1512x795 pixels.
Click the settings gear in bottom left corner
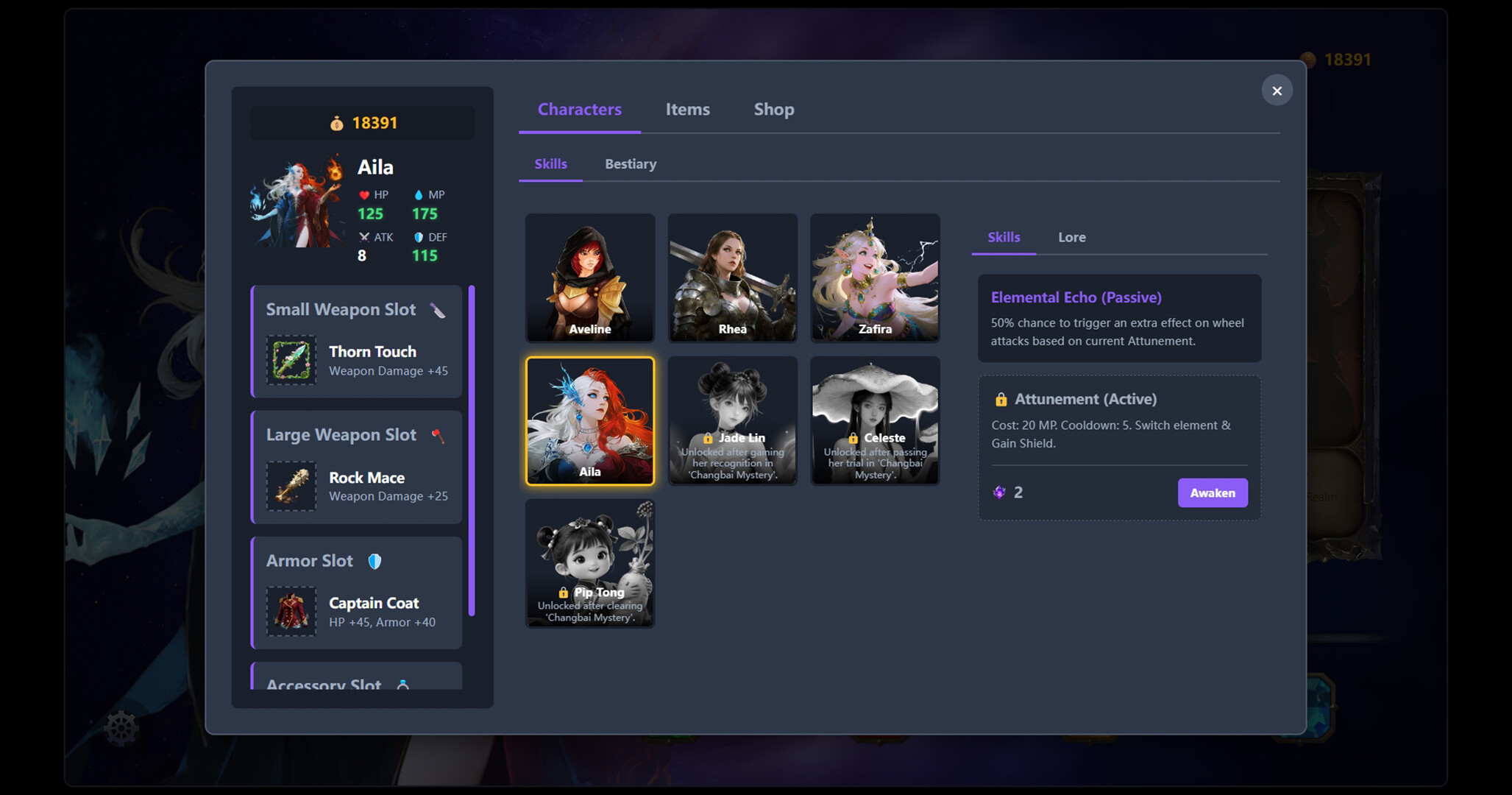[122, 728]
